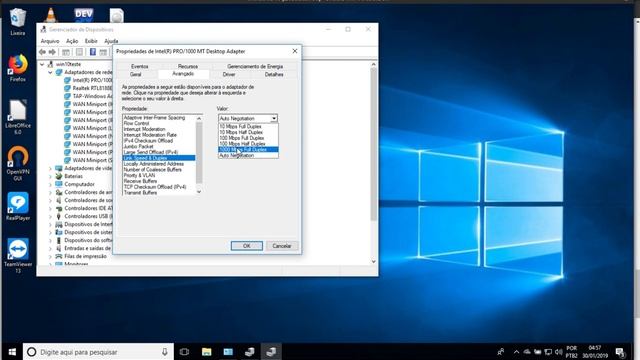Screen dimensions: 640x360
Task: Click the Computador category icon
Action: 59,184
